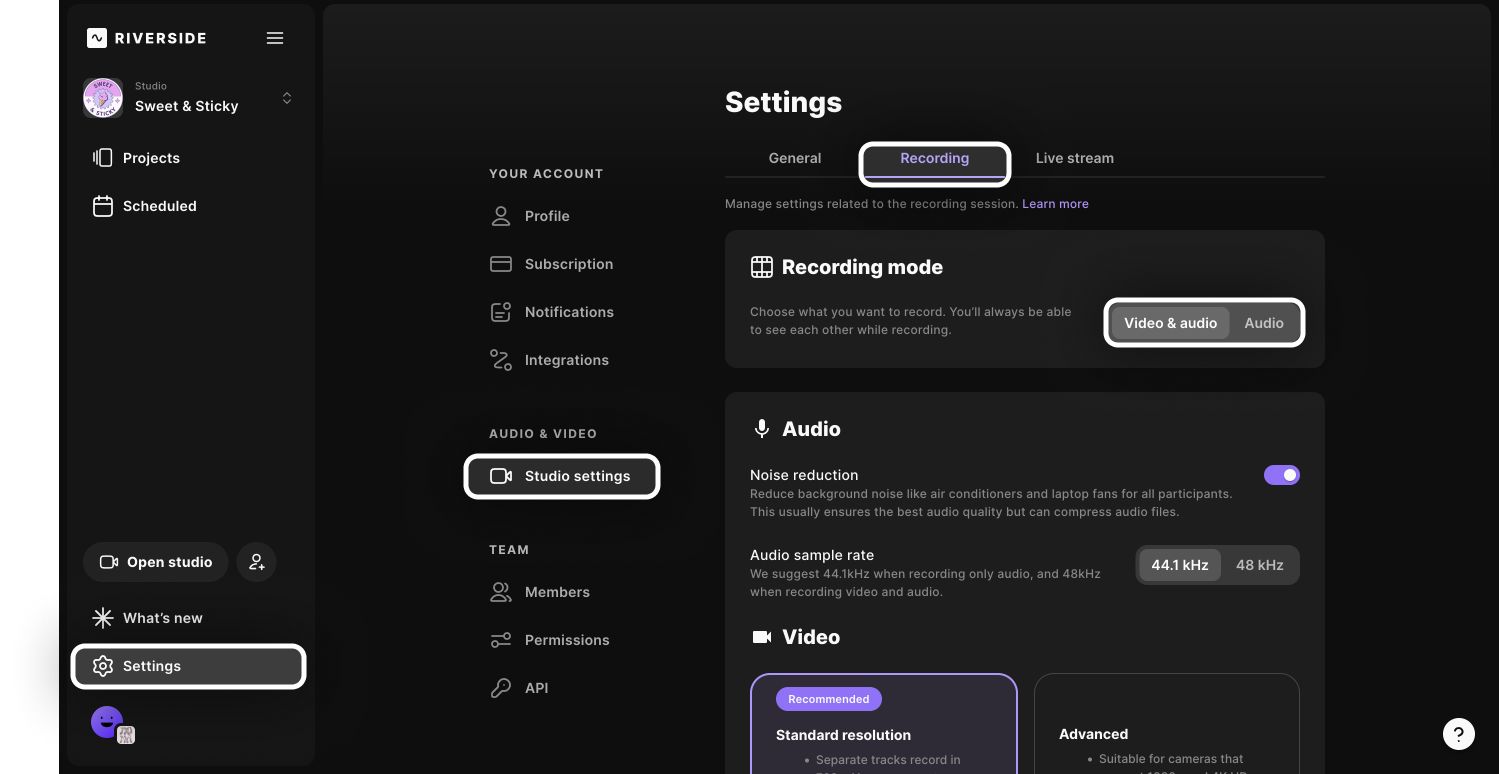Click the invite people icon button
Screen dimensions: 1499x774
257,562
